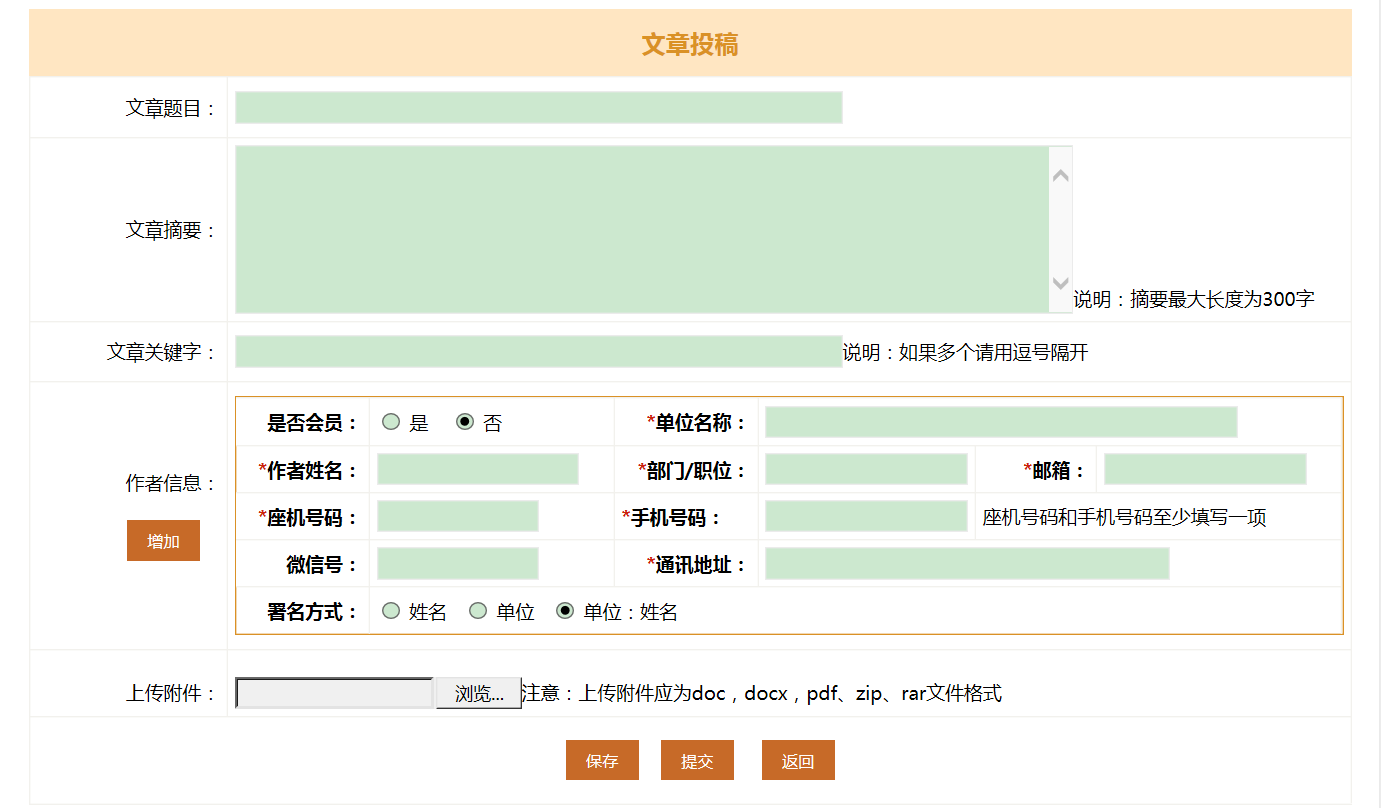Submit the article with 提交 button

click(x=697, y=761)
